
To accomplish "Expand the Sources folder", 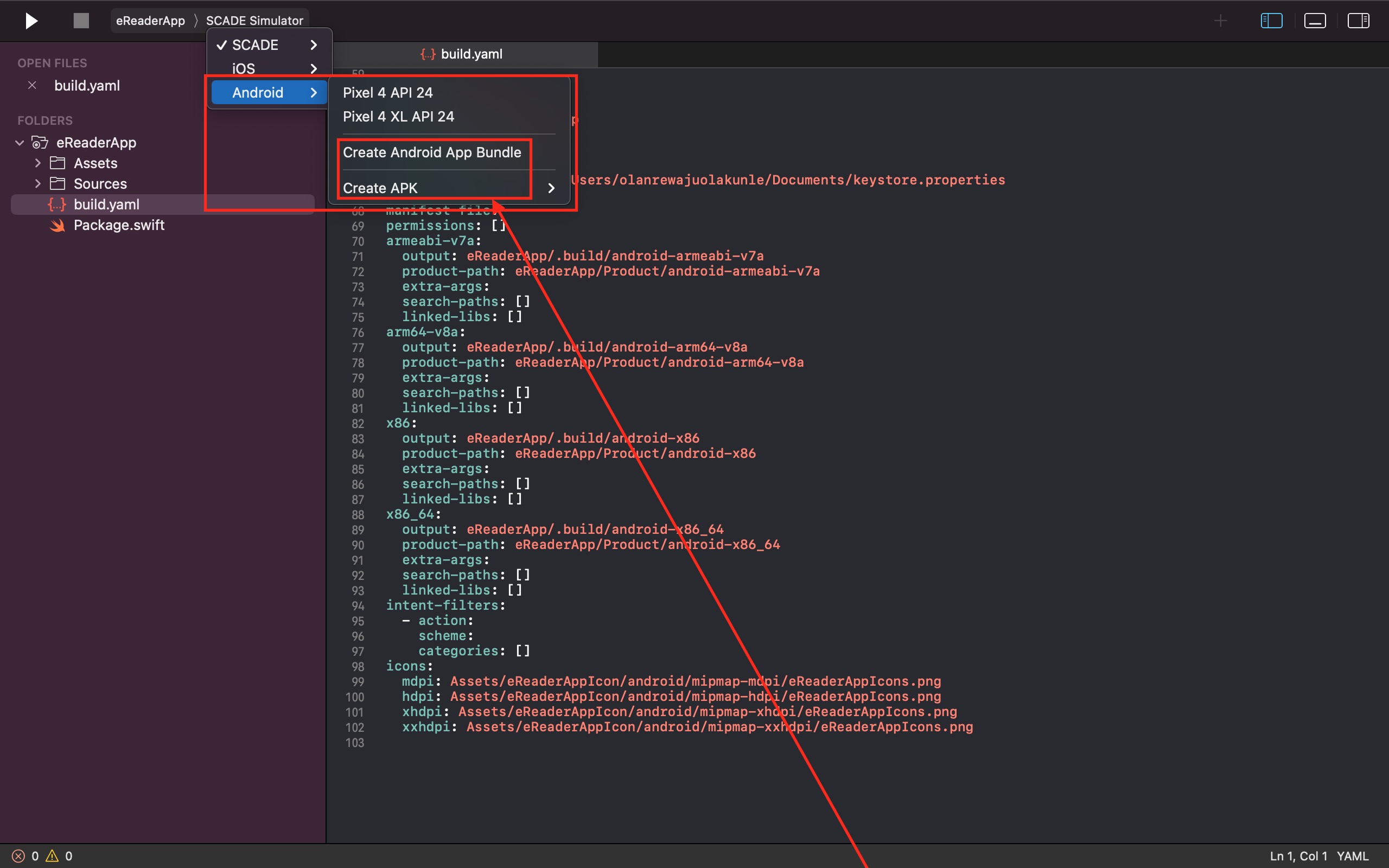I will (38, 184).
